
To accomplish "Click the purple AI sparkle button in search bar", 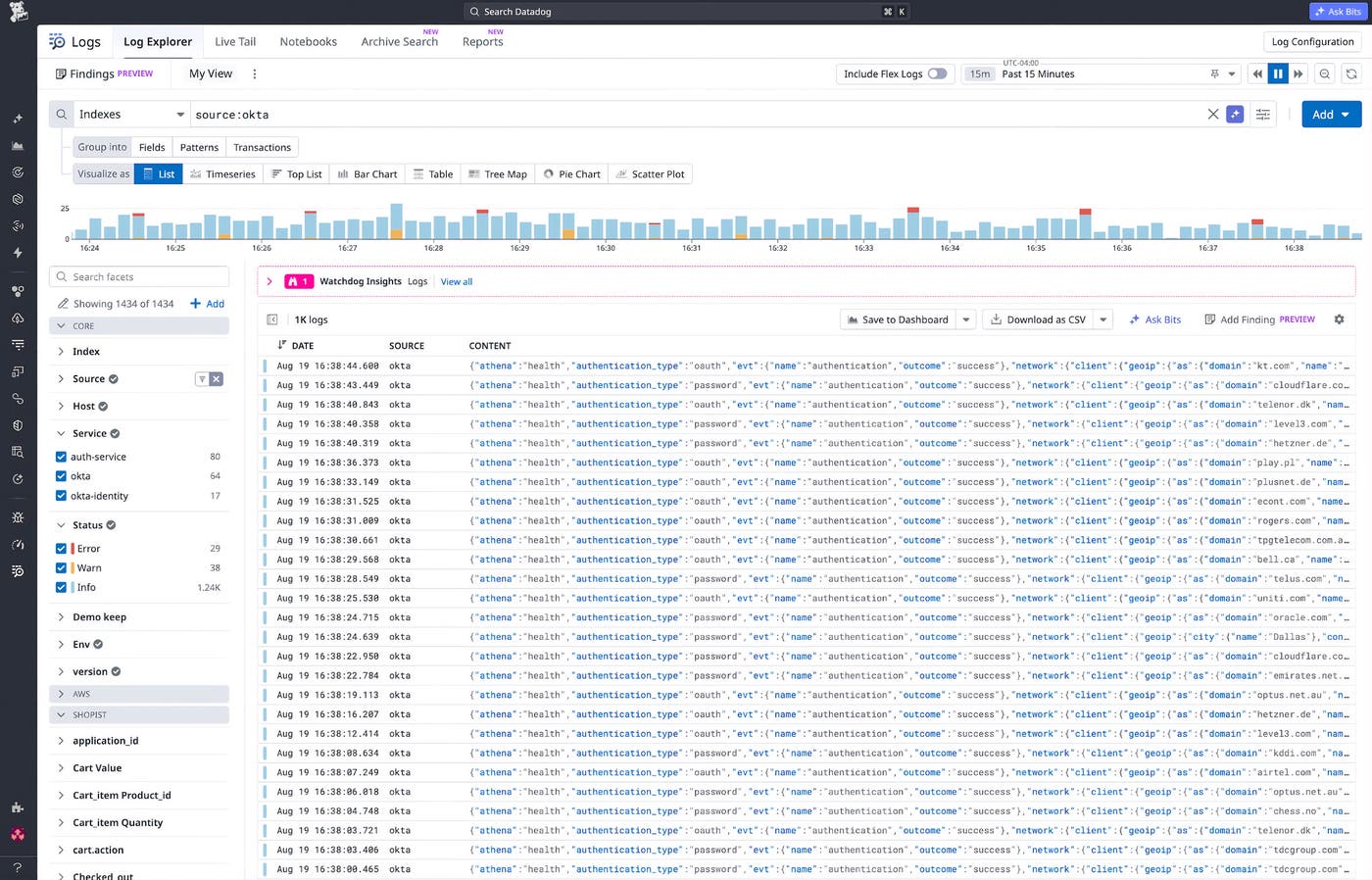I will click(1235, 115).
